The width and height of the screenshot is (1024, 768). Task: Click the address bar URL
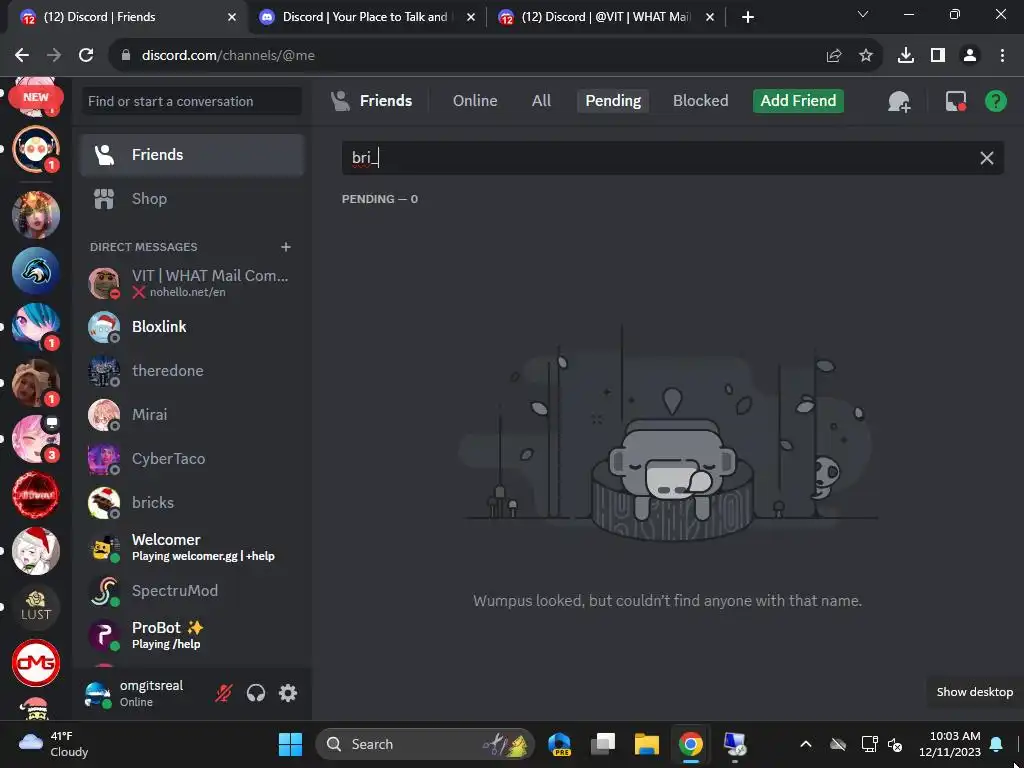[x=228, y=56]
